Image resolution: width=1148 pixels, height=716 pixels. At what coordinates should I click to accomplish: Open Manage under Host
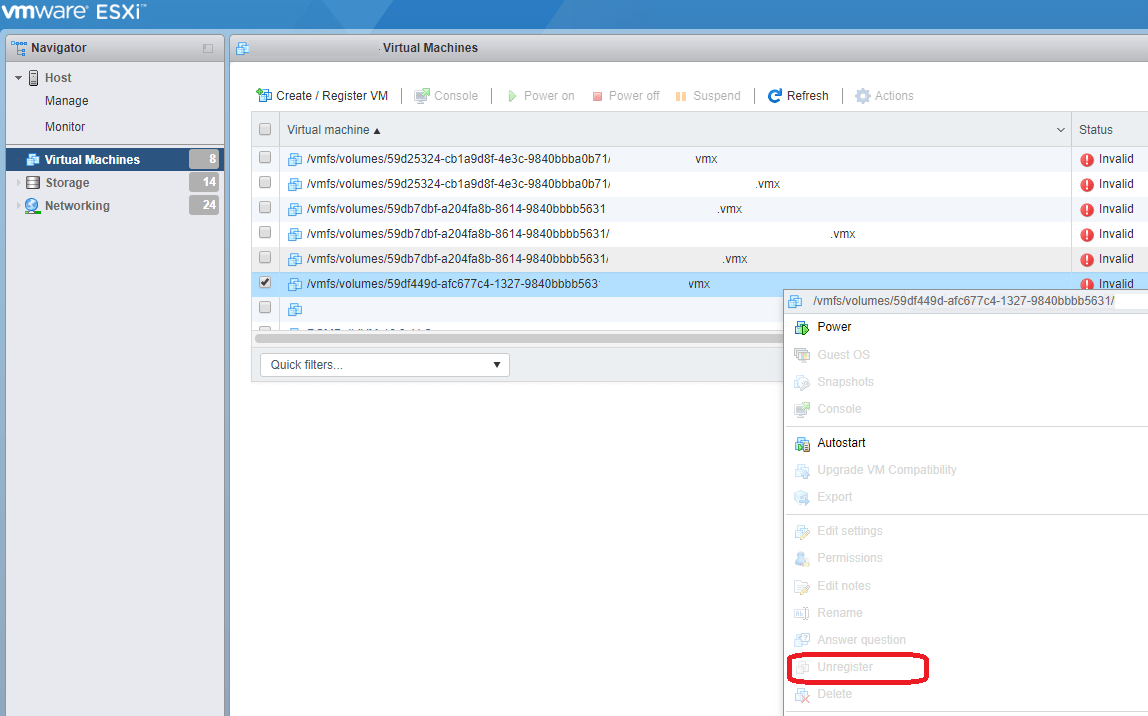tap(67, 101)
